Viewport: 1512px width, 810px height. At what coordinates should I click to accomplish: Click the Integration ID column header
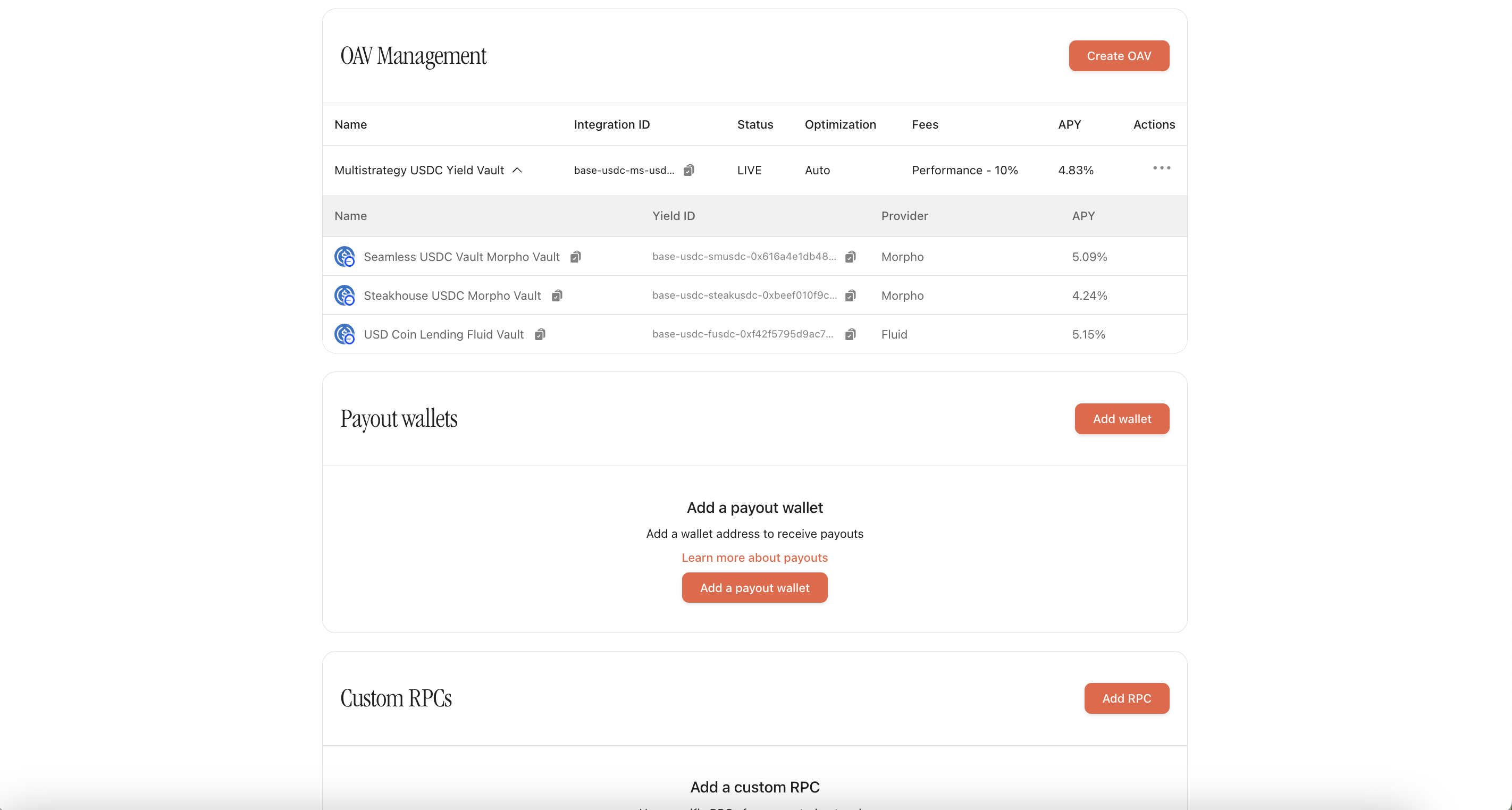[611, 124]
